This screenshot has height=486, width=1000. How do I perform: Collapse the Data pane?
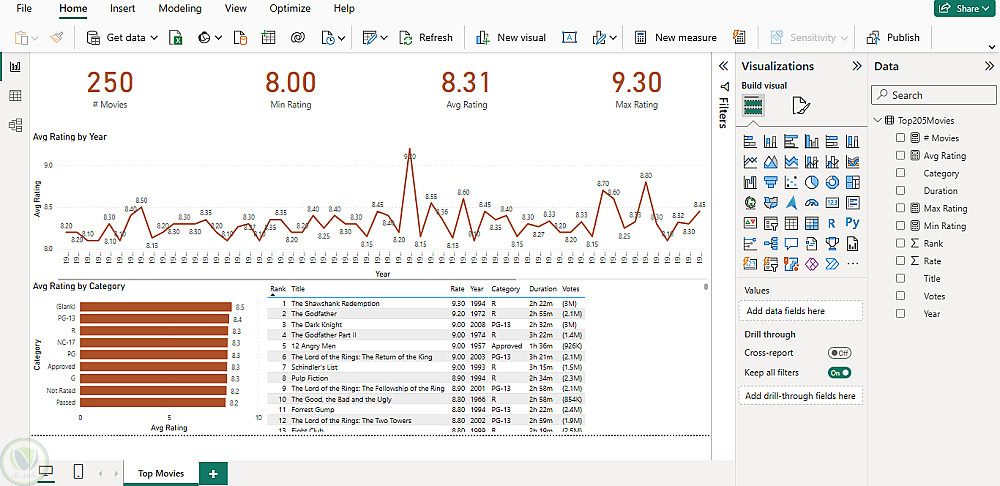[989, 66]
